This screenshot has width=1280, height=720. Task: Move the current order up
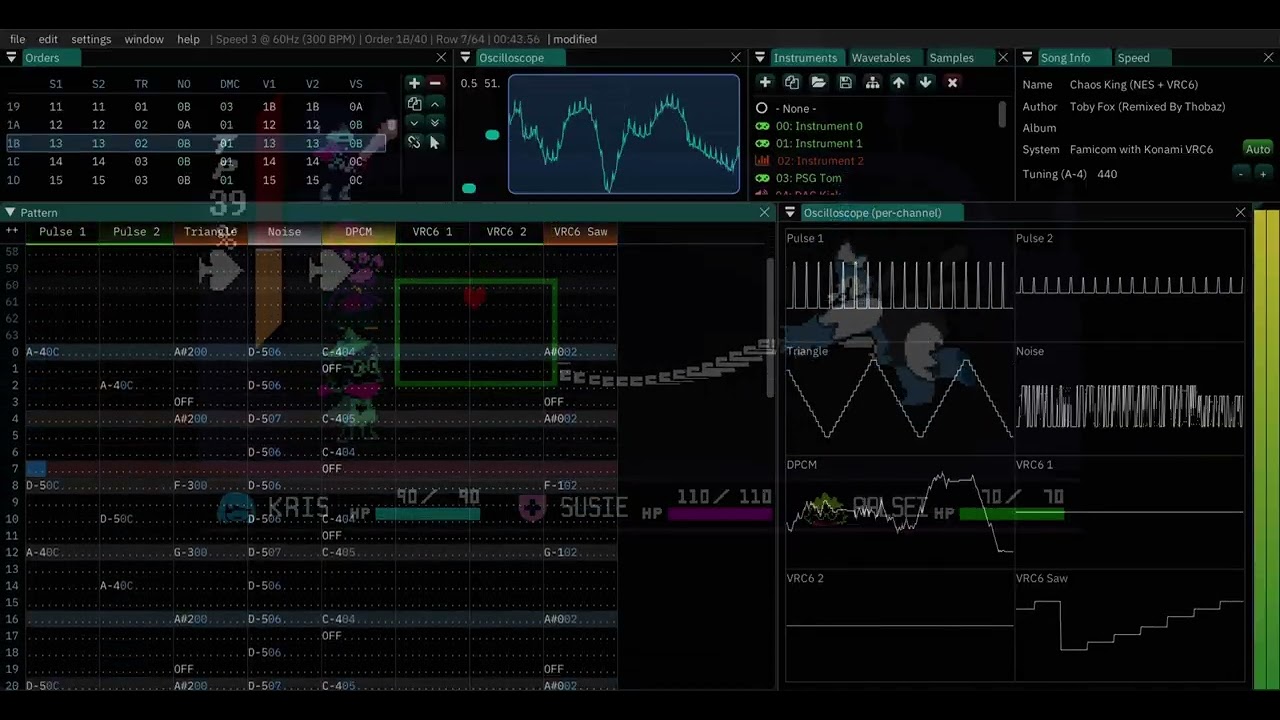(435, 103)
